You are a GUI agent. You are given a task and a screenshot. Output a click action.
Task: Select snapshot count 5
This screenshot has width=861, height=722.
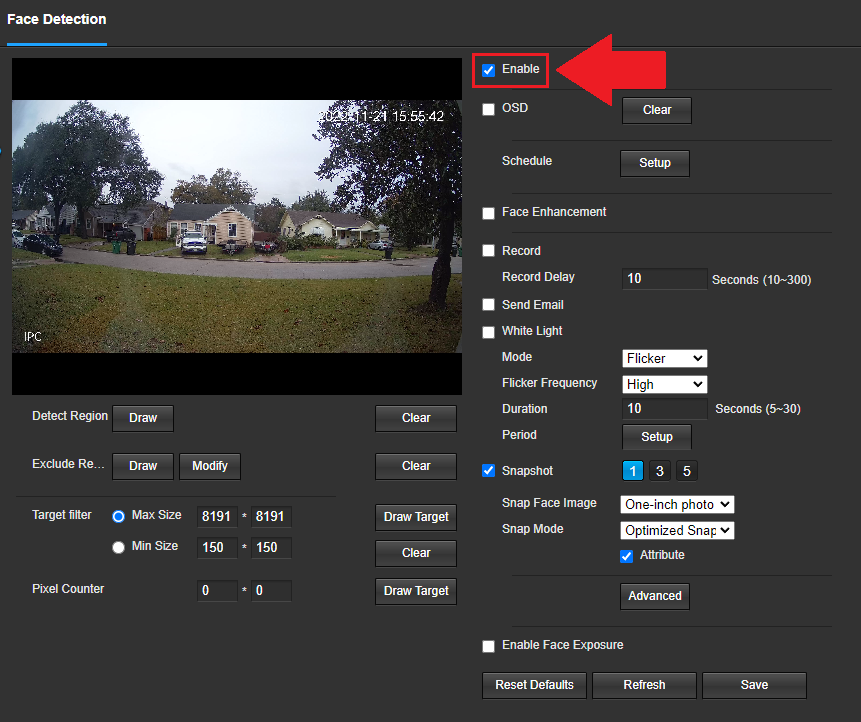pos(686,471)
